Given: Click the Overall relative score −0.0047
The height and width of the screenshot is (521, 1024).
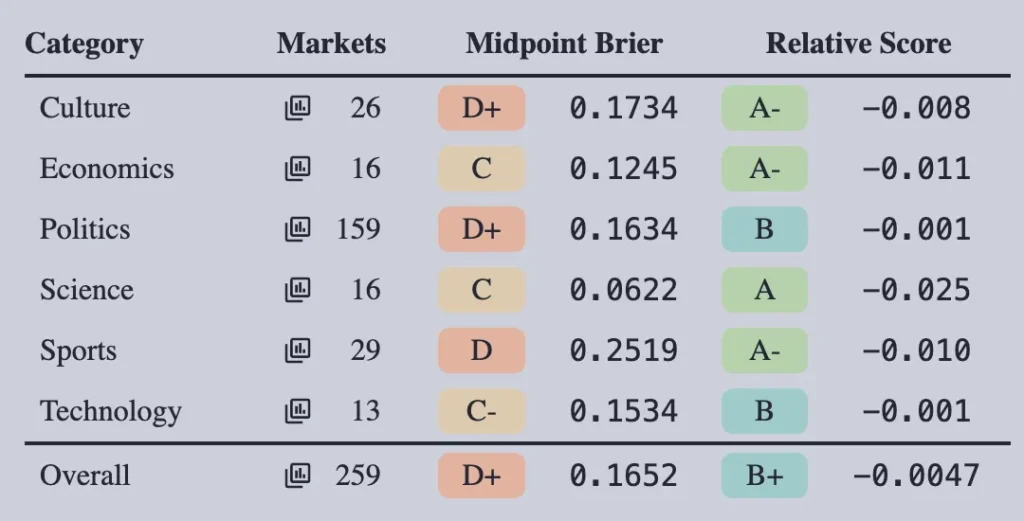Looking at the screenshot, I should point(916,475).
